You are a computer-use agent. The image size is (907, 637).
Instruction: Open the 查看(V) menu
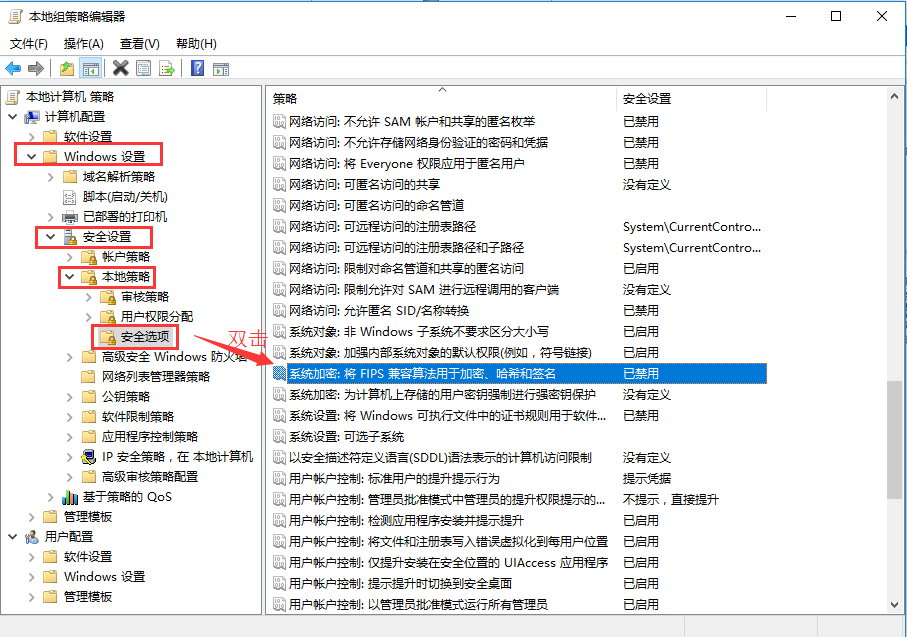(139, 44)
